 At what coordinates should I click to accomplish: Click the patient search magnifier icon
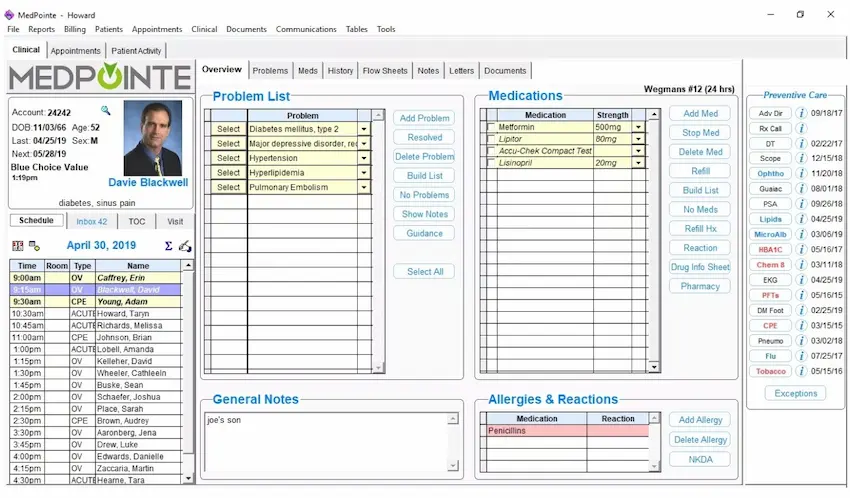point(106,111)
